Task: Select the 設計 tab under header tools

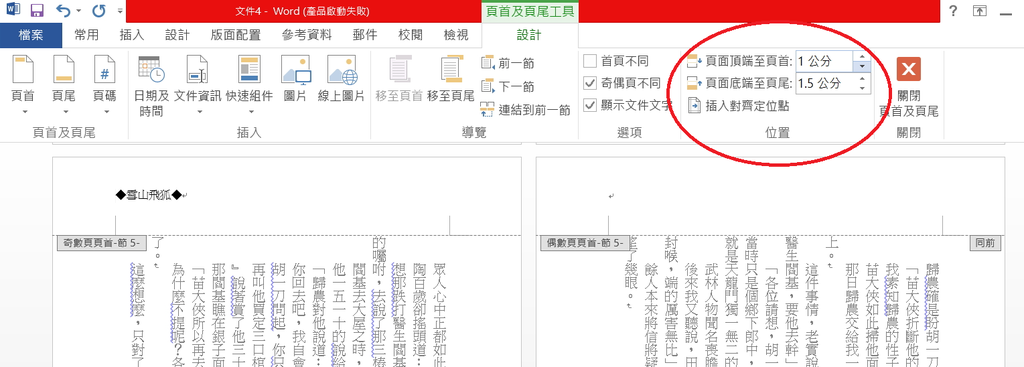Action: click(x=530, y=35)
